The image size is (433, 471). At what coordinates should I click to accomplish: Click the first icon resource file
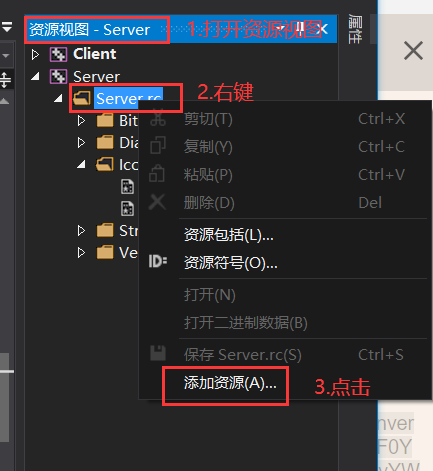click(x=127, y=187)
